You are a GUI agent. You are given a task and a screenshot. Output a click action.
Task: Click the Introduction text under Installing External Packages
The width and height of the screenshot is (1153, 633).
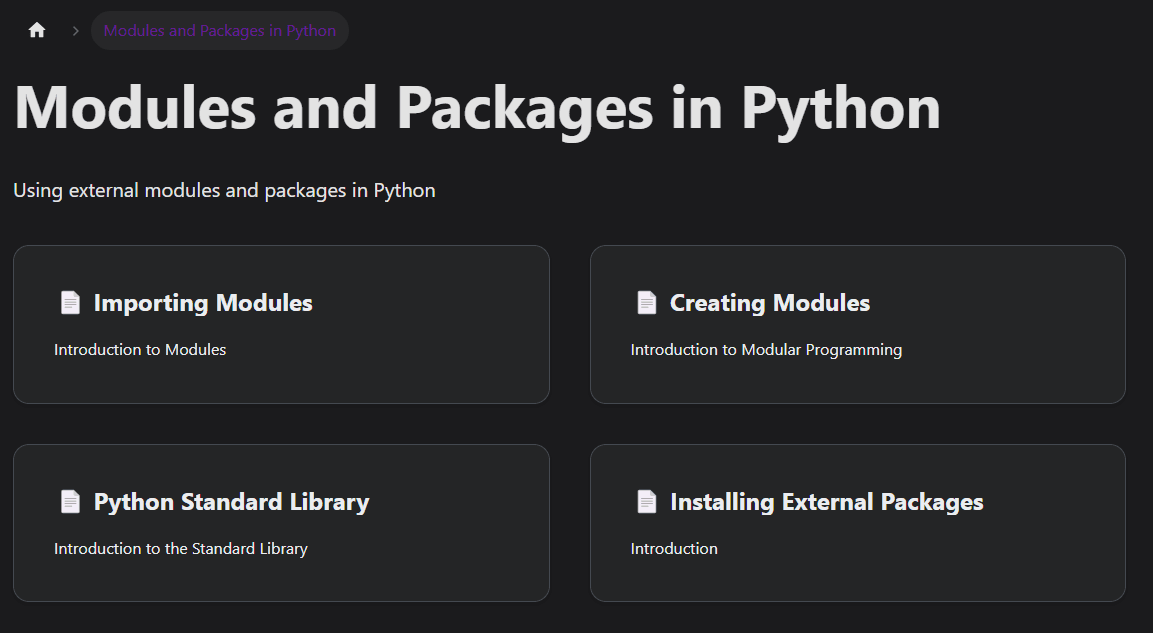click(x=674, y=549)
